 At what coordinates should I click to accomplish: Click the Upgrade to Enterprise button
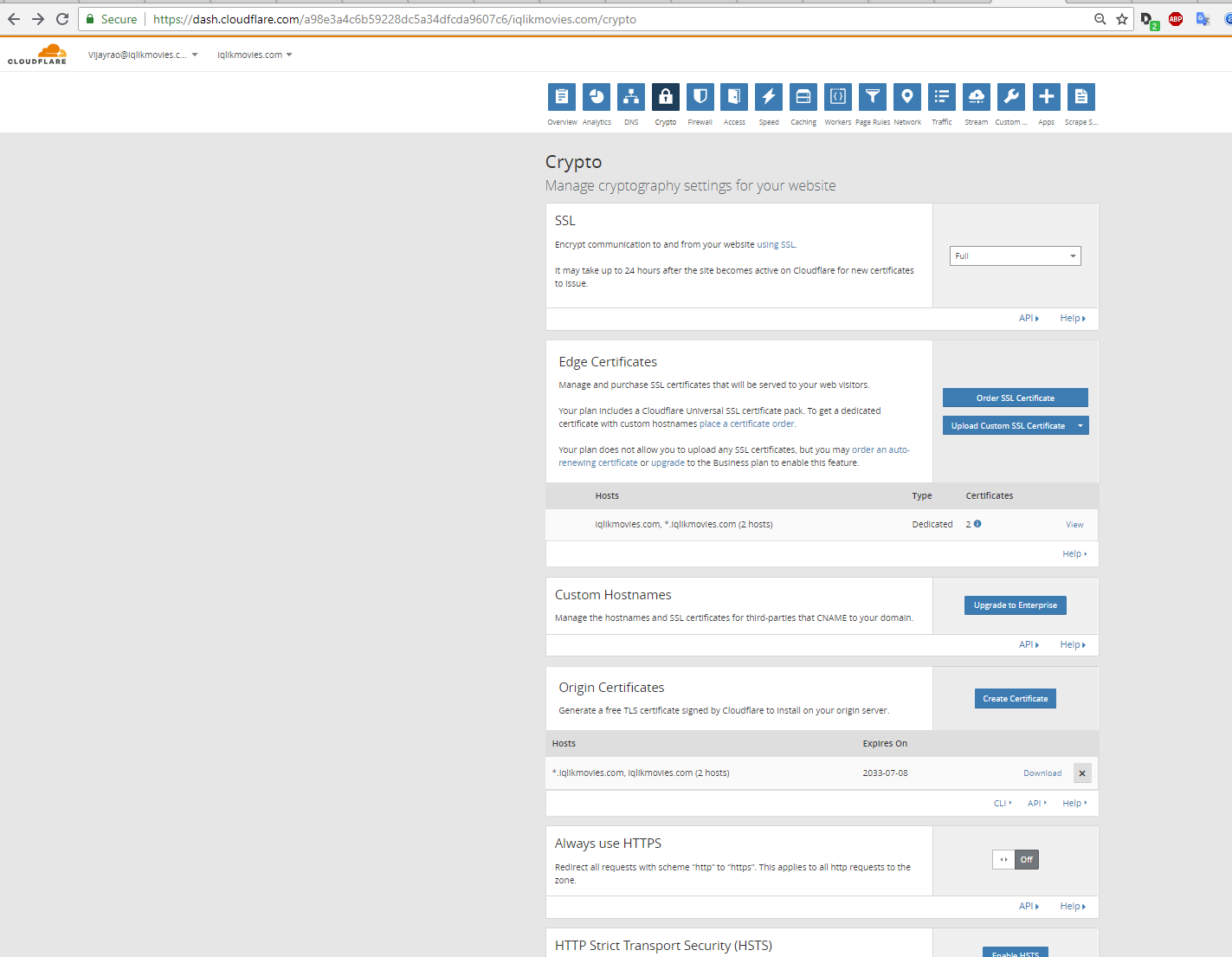pyautogui.click(x=1016, y=605)
